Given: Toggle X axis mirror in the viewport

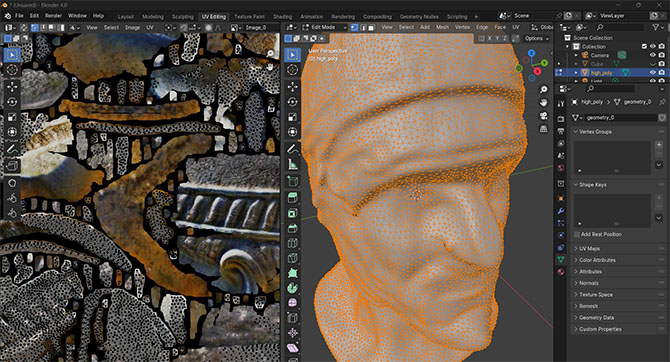Looking at the screenshot, I should click(x=490, y=38).
